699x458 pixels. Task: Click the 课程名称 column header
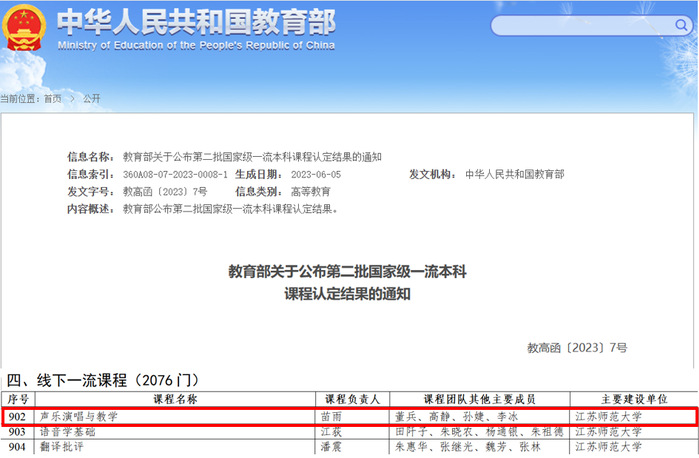point(175,399)
